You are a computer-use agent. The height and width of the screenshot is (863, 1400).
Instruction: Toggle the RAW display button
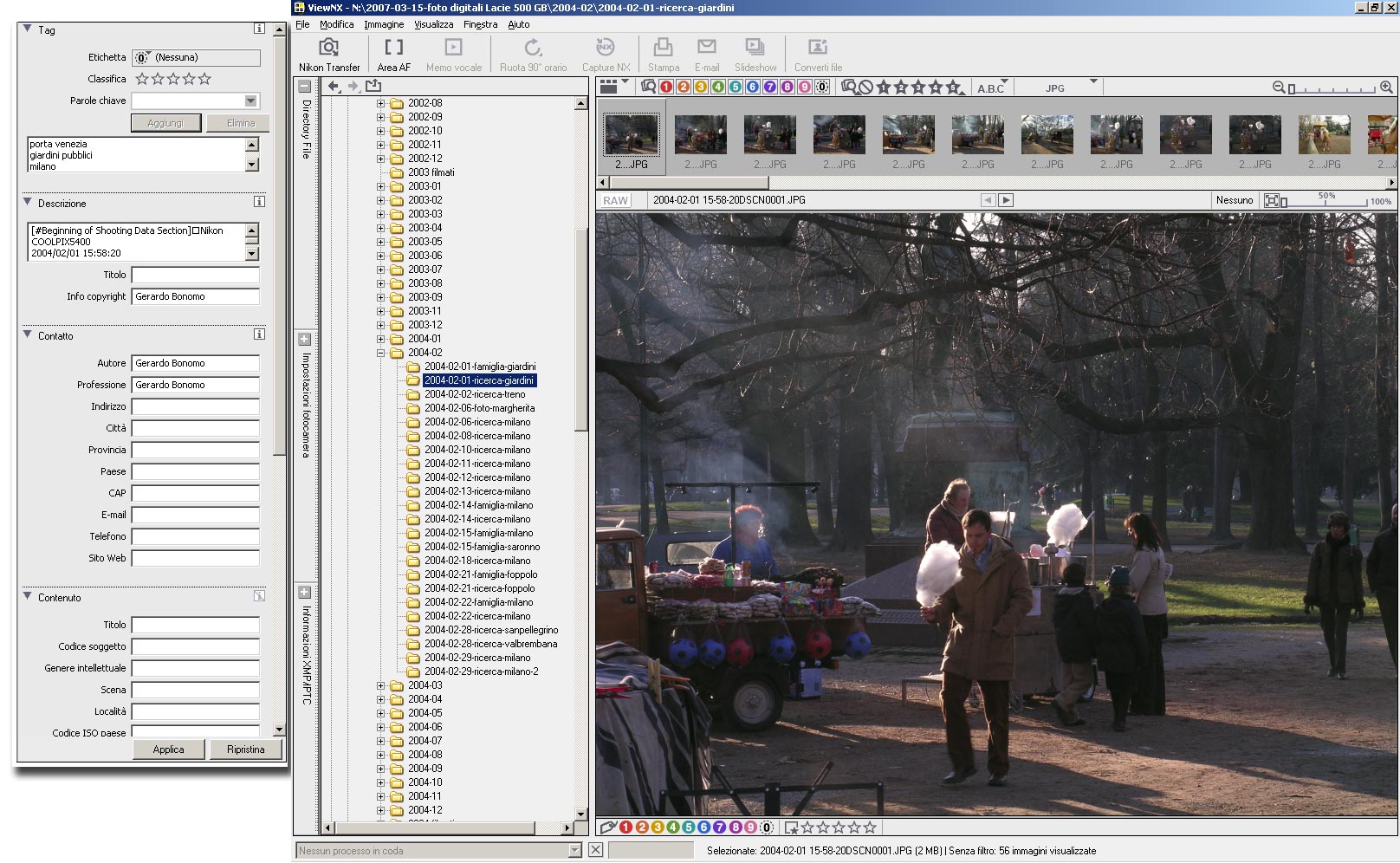click(615, 200)
